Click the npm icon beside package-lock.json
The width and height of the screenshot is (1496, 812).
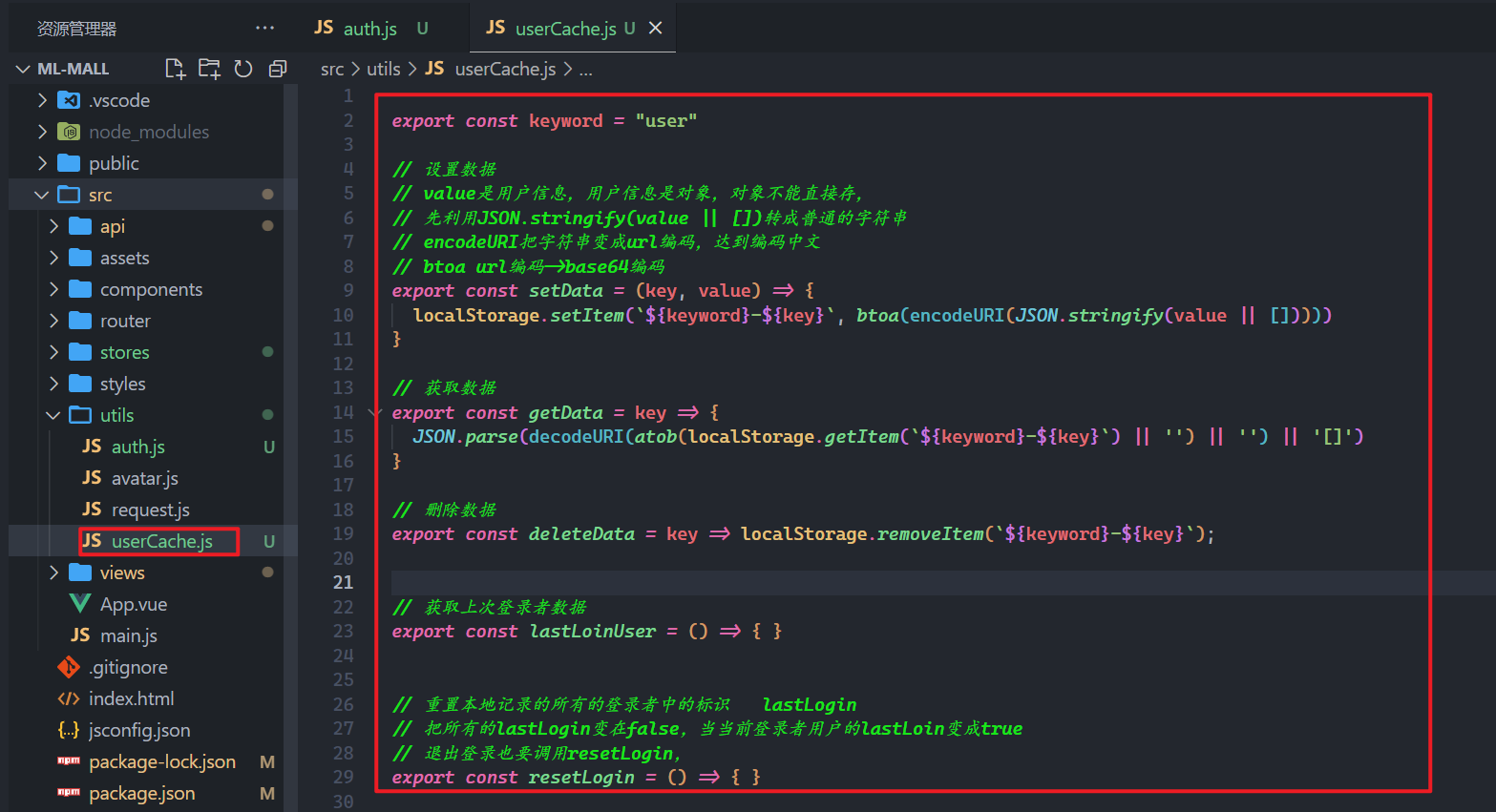[x=69, y=760]
